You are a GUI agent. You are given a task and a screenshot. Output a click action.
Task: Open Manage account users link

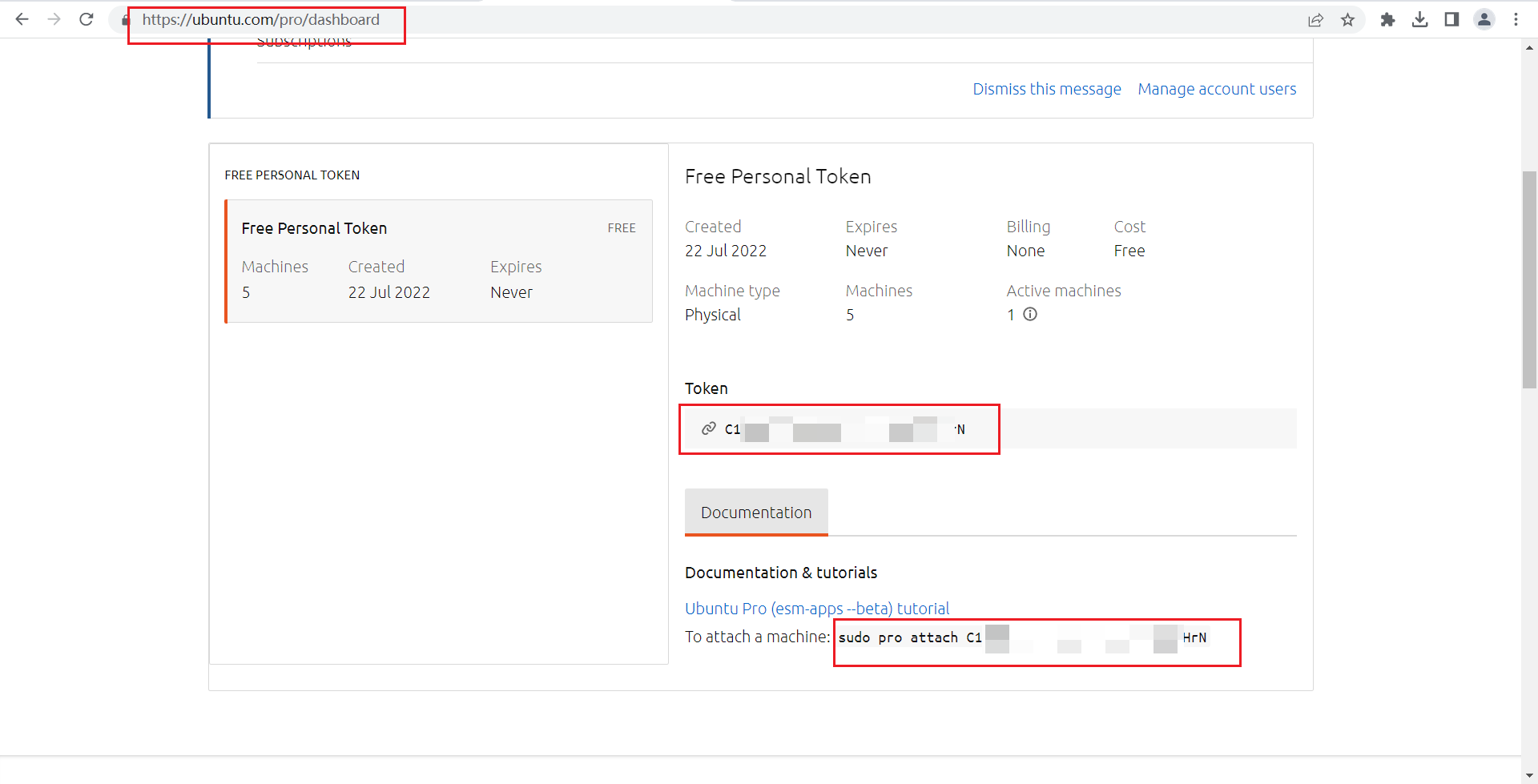(1217, 89)
